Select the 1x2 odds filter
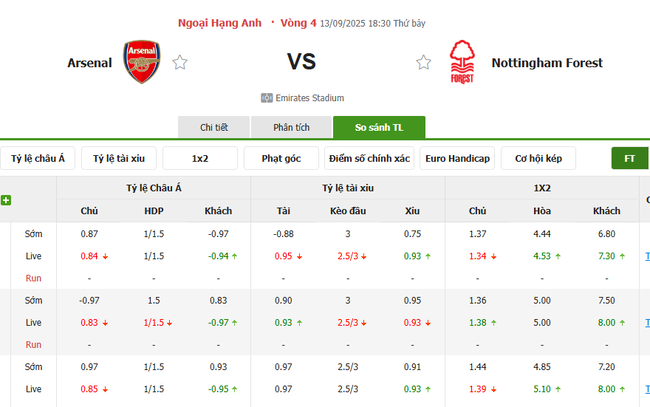The width and height of the screenshot is (650, 407). coord(200,159)
